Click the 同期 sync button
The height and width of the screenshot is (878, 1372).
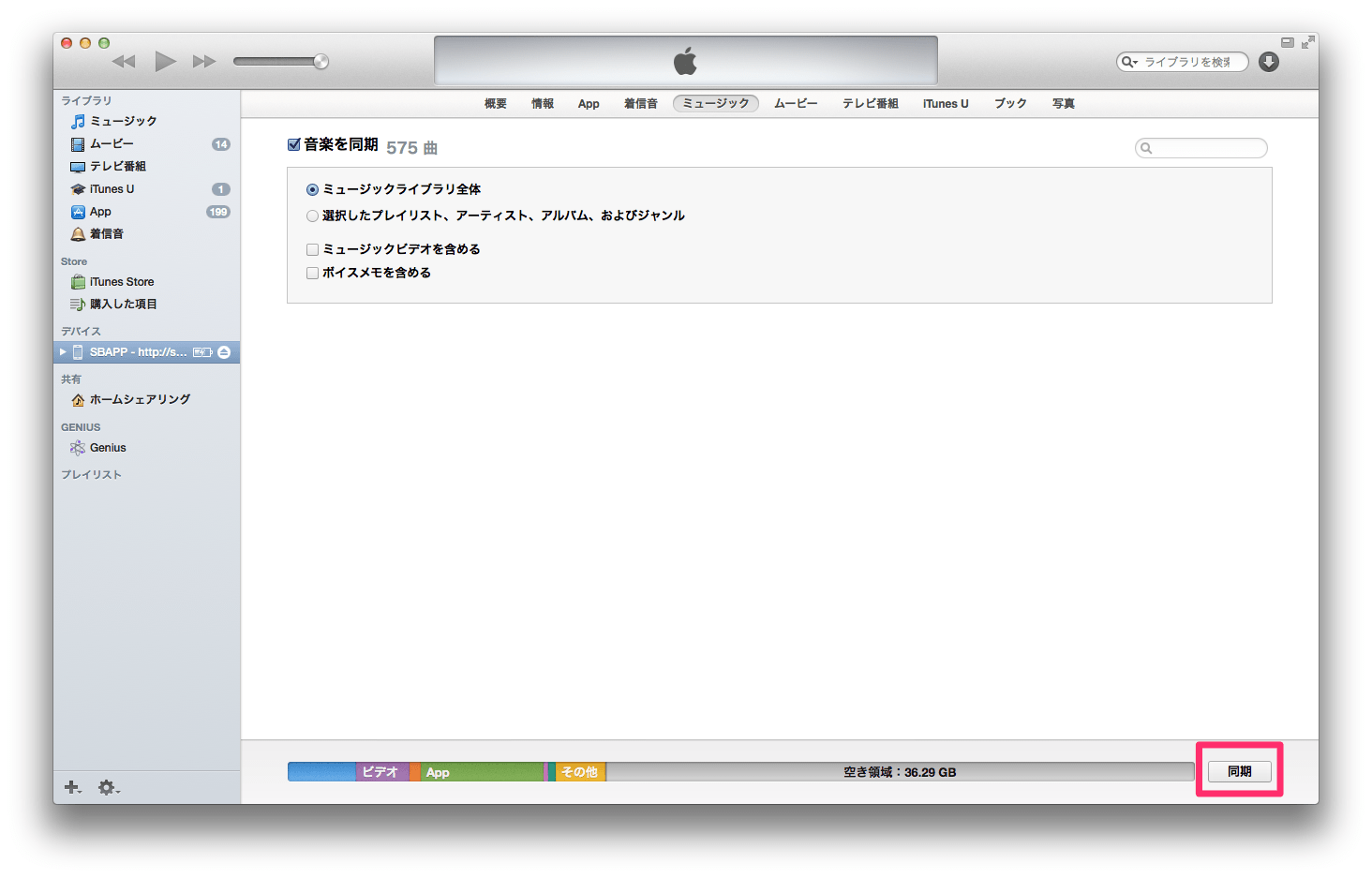click(x=1239, y=771)
